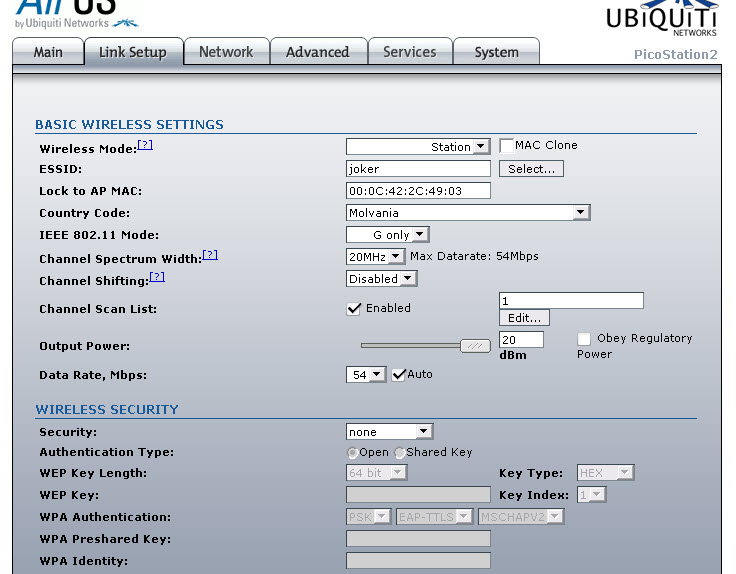The image size is (736, 574).
Task: Click the Max Datarate: 54Mbps text
Action: 474,256
